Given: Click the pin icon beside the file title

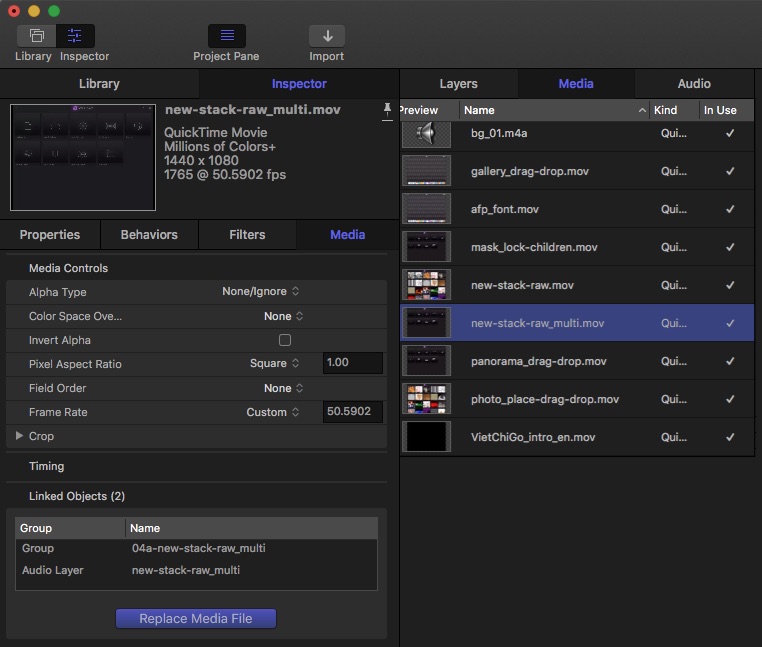Looking at the screenshot, I should [387, 110].
